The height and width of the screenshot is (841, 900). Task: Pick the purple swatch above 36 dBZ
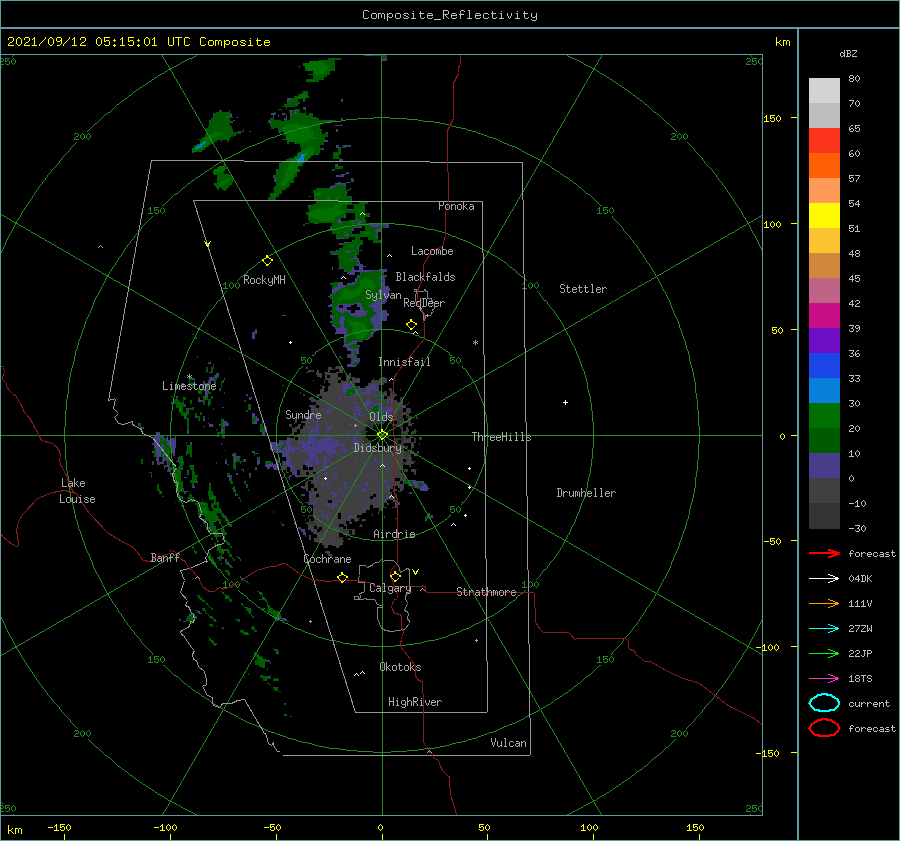point(824,340)
